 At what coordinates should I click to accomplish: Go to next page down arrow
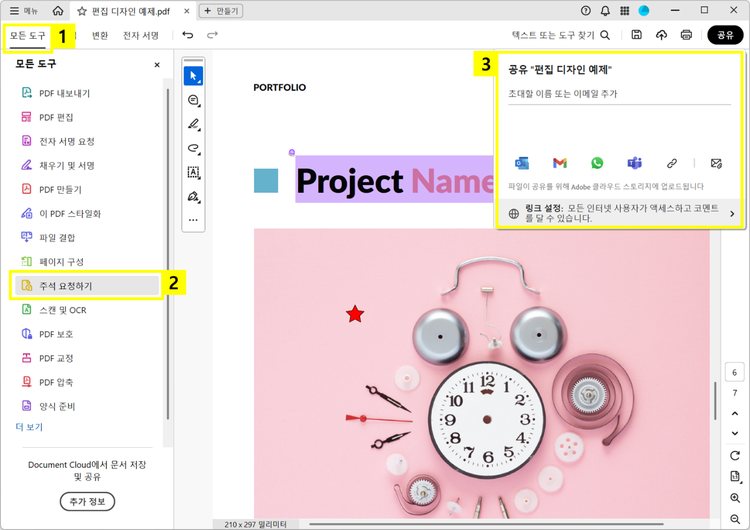pos(735,433)
